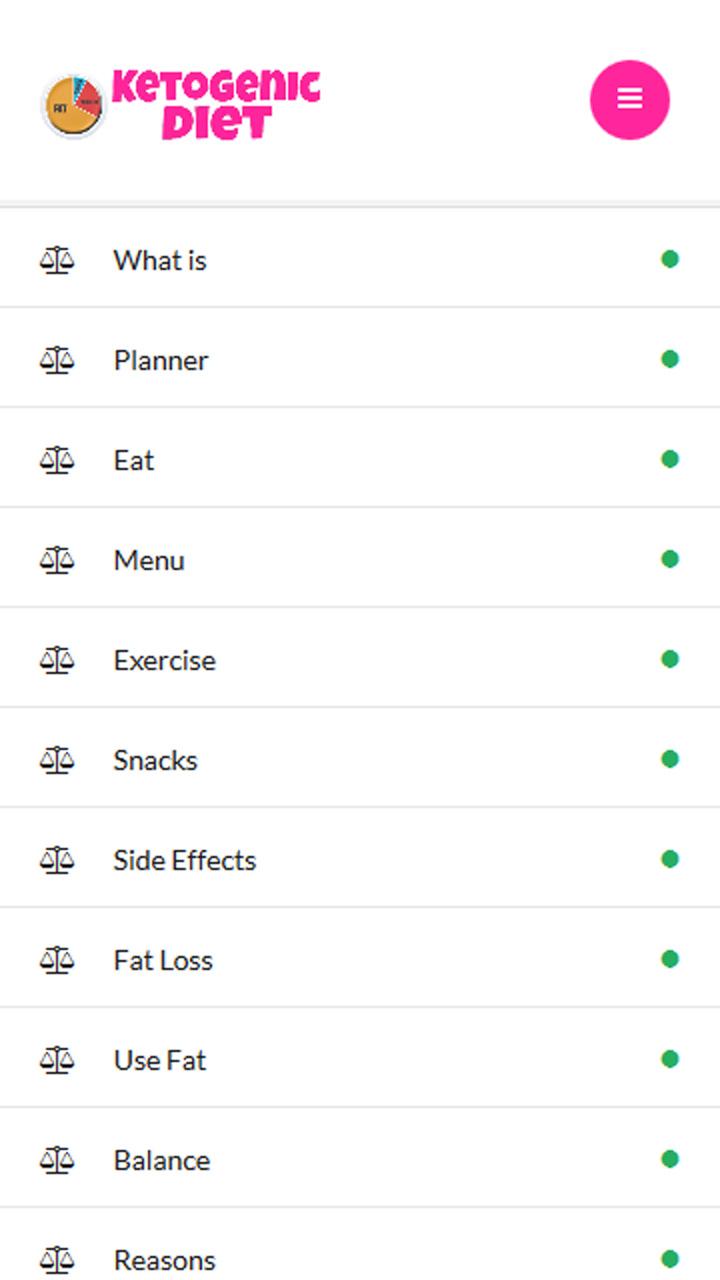Click the green dot on Fat Loss row

click(x=670, y=959)
